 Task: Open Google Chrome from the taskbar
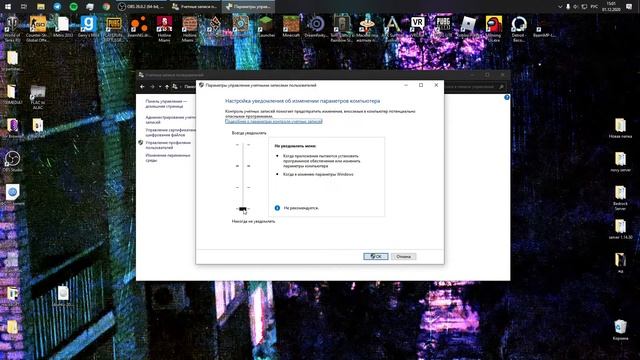tap(106, 7)
